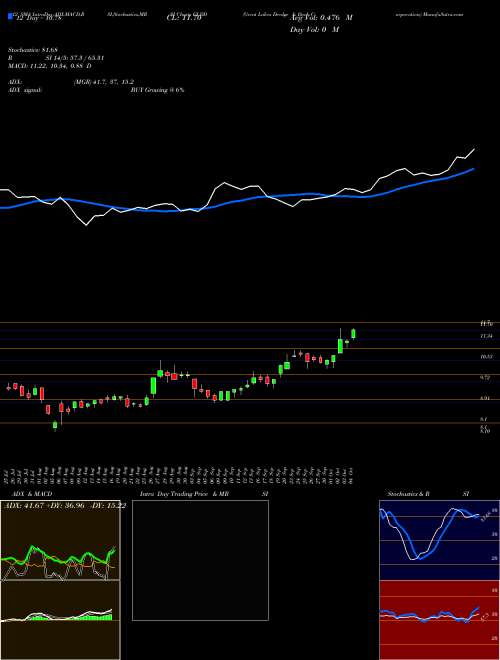Screen dimensions: 500x660
Task: Click the 9.72 price axis label
Action: coord(485,378)
